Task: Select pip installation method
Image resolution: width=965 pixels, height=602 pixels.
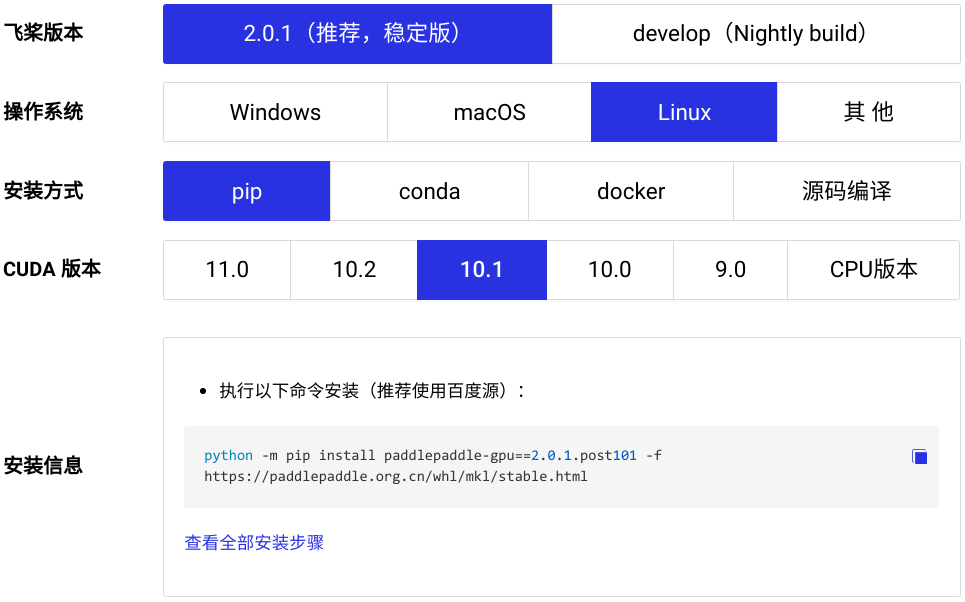Action: pos(246,191)
